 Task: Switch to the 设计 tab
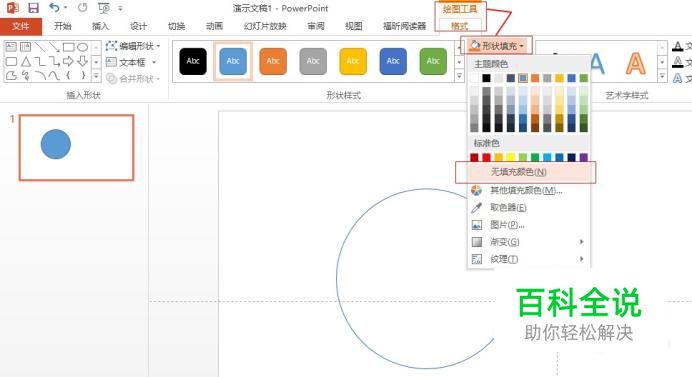[x=138, y=26]
